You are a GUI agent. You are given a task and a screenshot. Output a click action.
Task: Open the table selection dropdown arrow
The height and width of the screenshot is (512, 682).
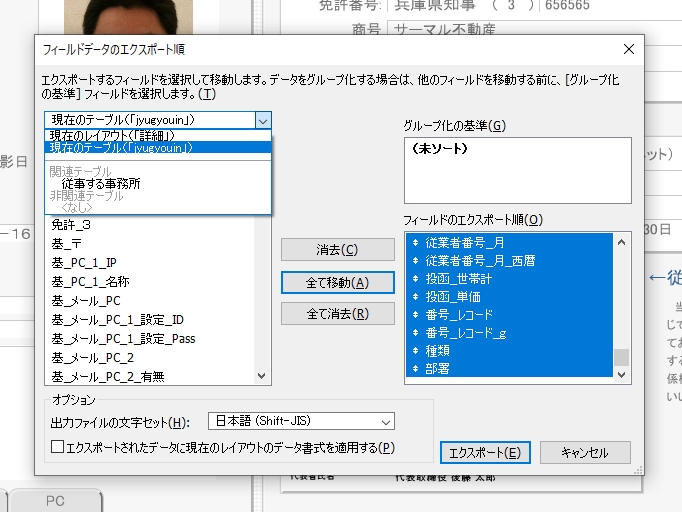point(262,120)
